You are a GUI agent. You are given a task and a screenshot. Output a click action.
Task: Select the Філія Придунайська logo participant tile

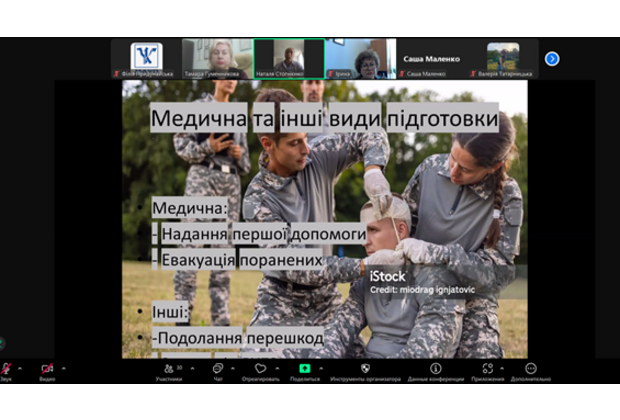click(146, 59)
